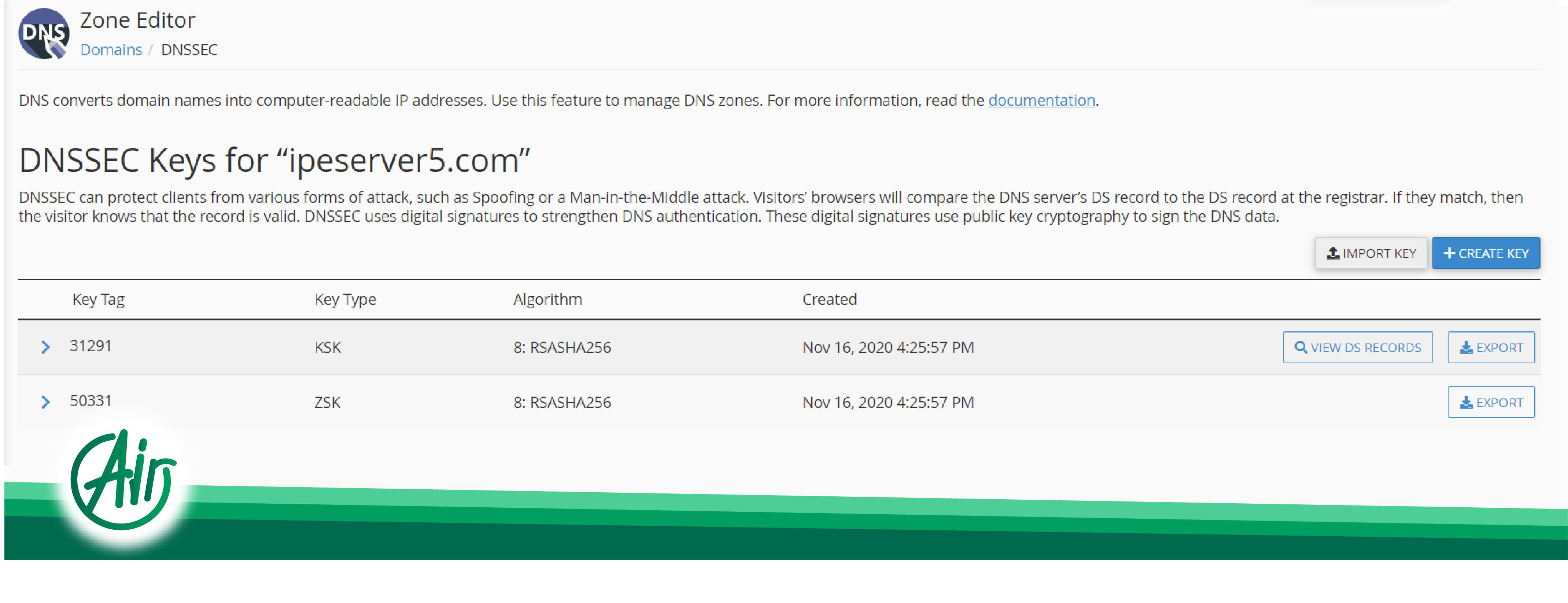The width and height of the screenshot is (1568, 603).
Task: Open the documentation link
Action: (1041, 100)
